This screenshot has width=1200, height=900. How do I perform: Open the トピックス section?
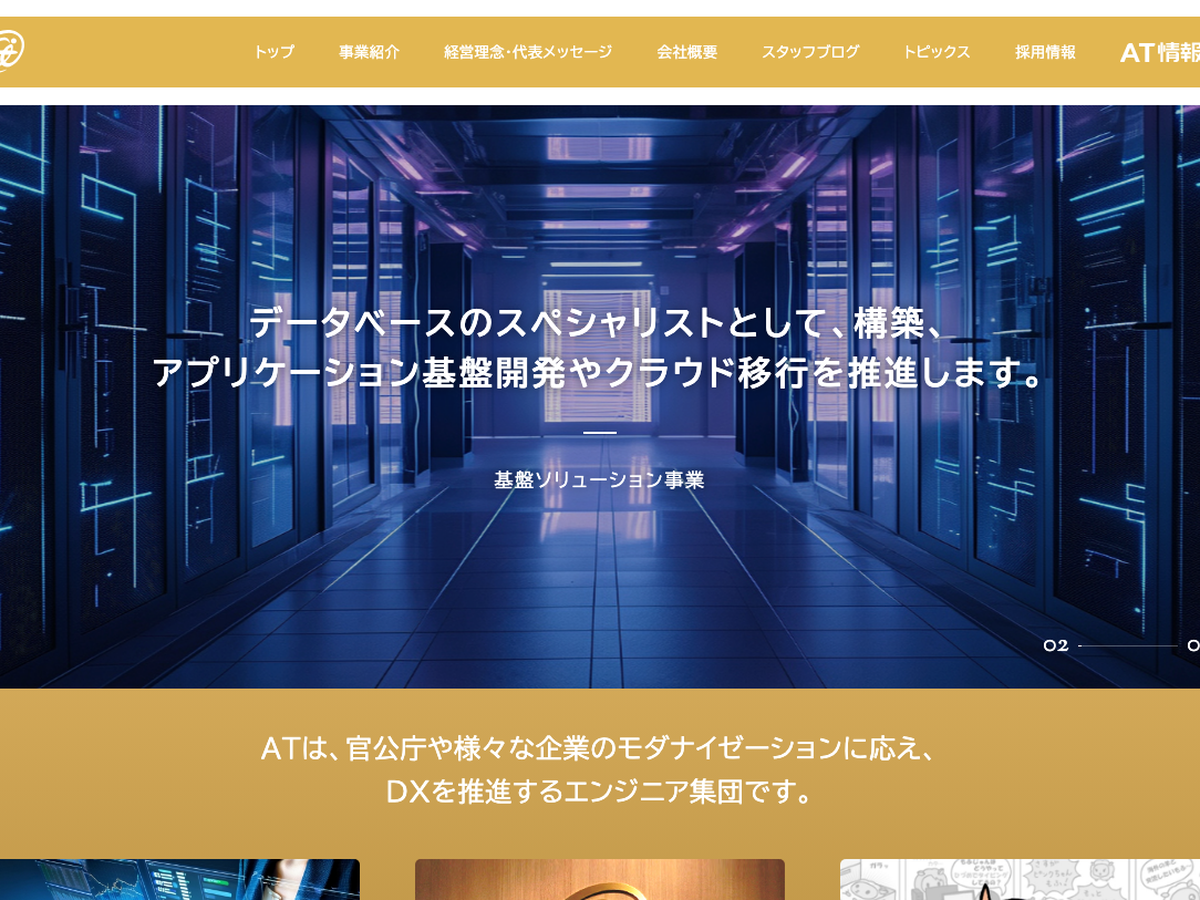(936, 52)
